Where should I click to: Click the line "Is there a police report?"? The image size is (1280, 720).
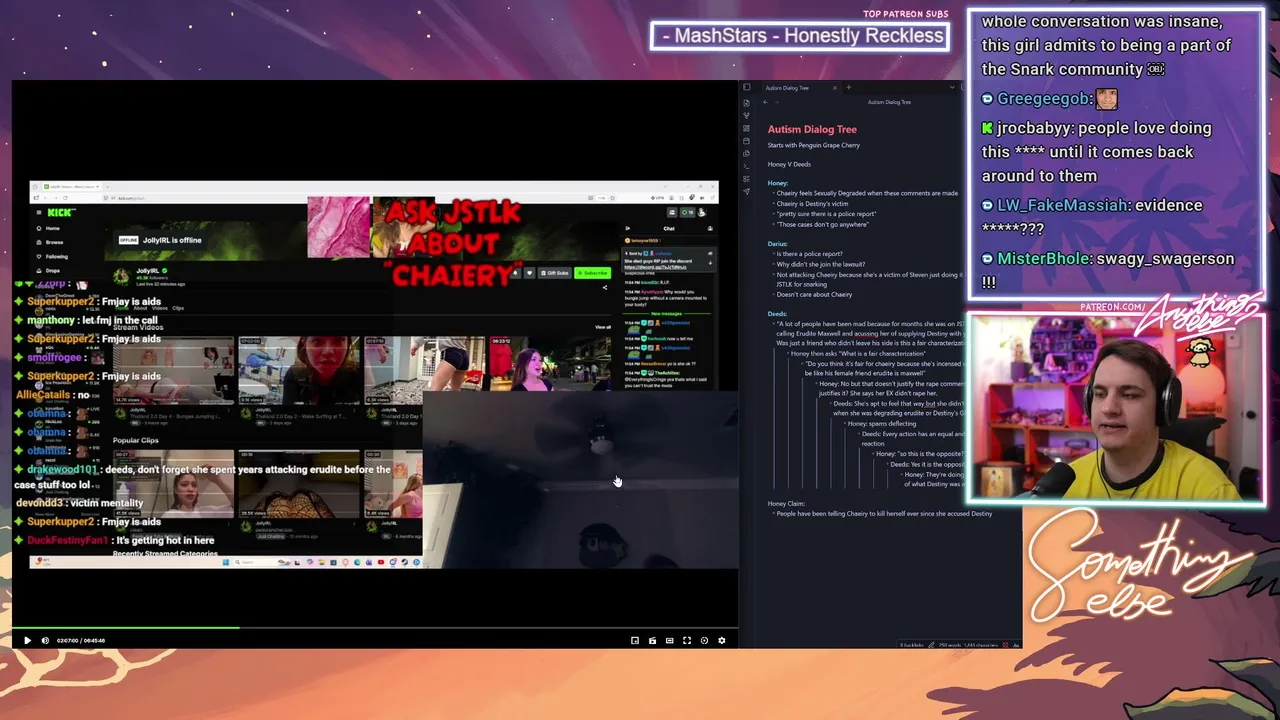tap(810, 254)
